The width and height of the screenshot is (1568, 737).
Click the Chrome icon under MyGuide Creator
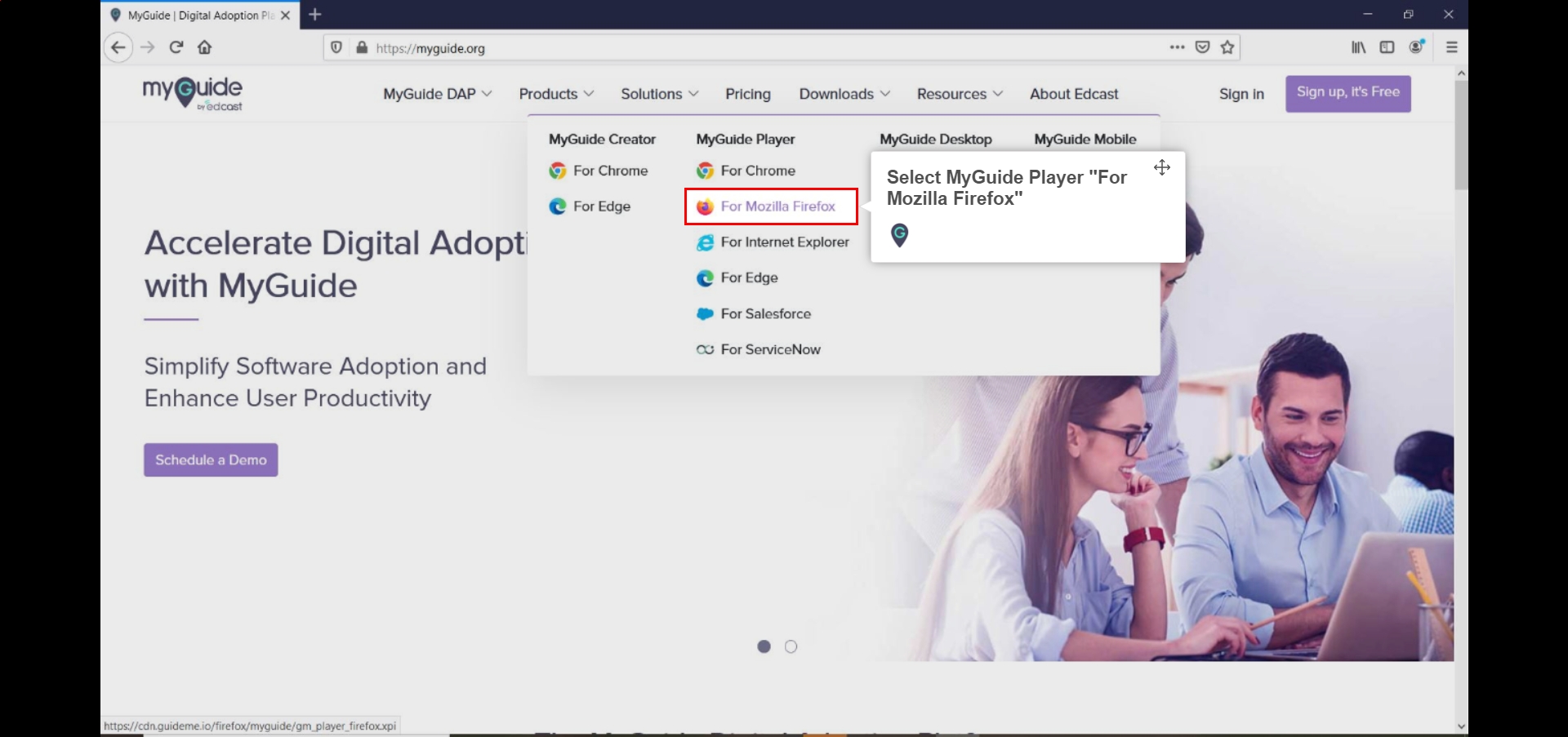point(558,171)
